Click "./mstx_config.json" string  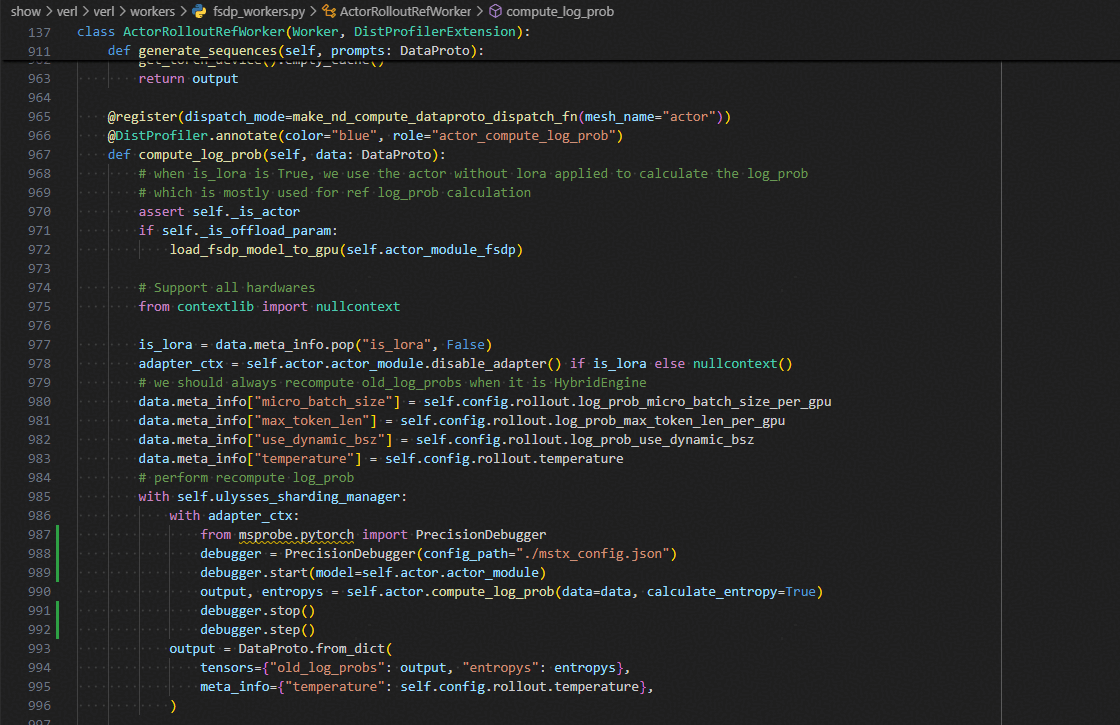(x=593, y=554)
